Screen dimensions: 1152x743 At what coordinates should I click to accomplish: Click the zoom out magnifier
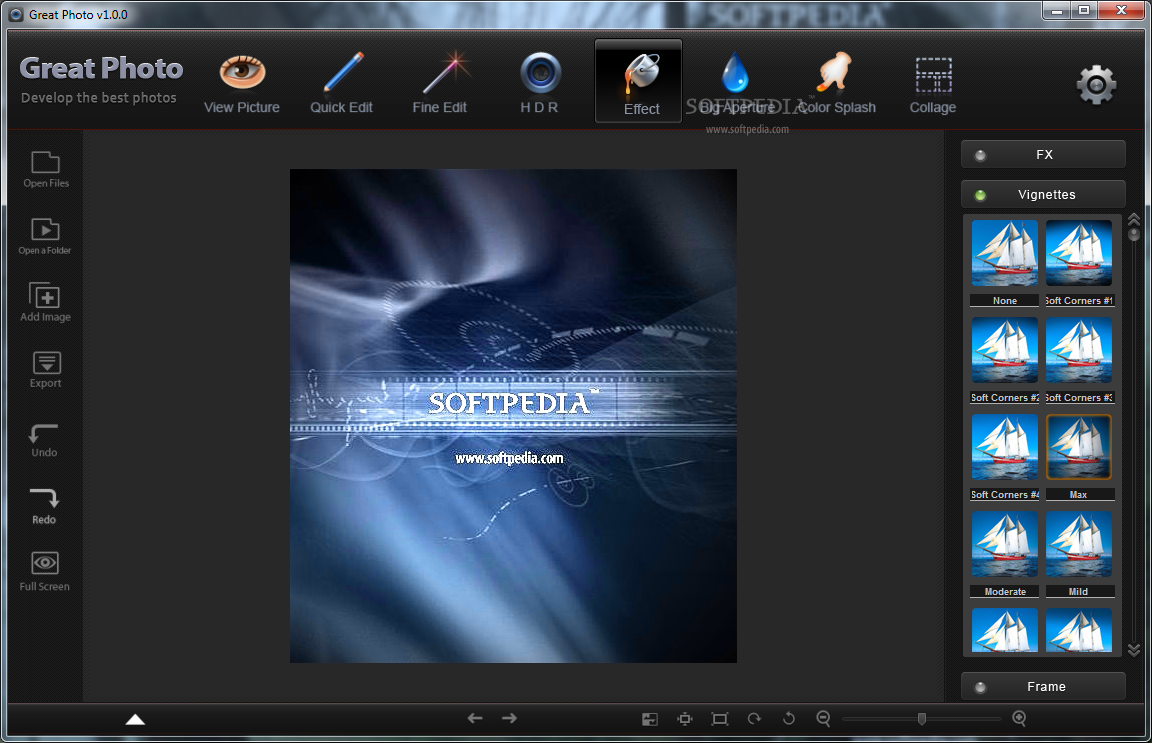pos(824,719)
